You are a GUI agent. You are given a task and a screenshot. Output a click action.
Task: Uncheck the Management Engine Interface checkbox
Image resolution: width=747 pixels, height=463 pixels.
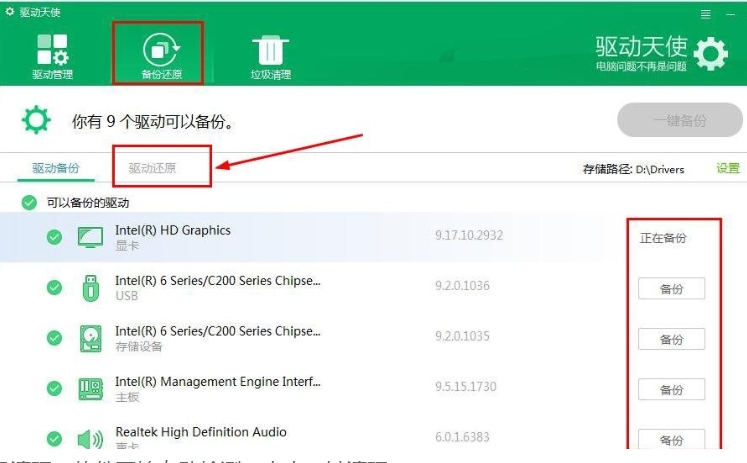(x=54, y=388)
